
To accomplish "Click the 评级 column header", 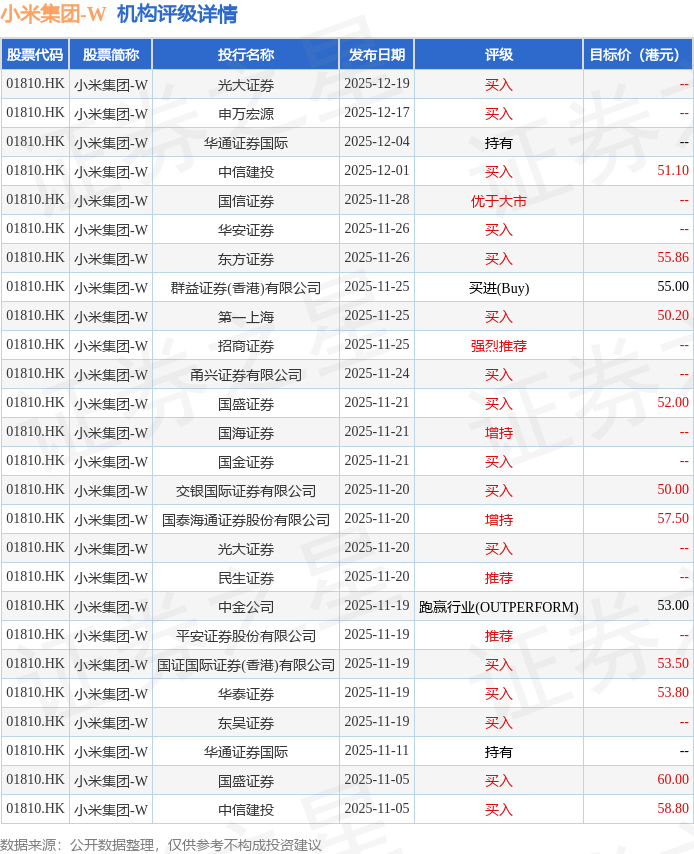I will click(498, 54).
